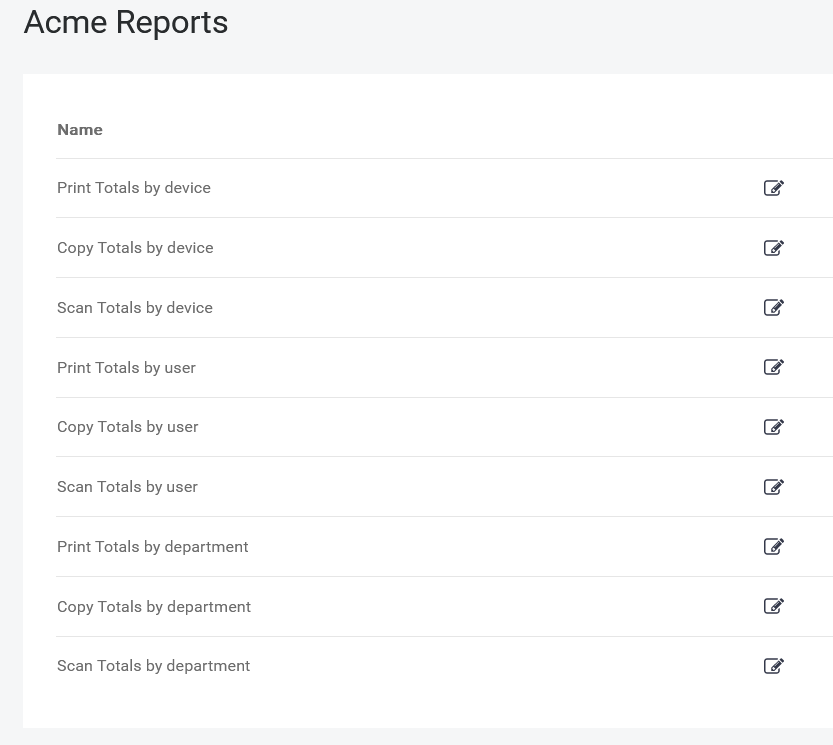Open the edit icon beside Copy Totals by department

774,606
